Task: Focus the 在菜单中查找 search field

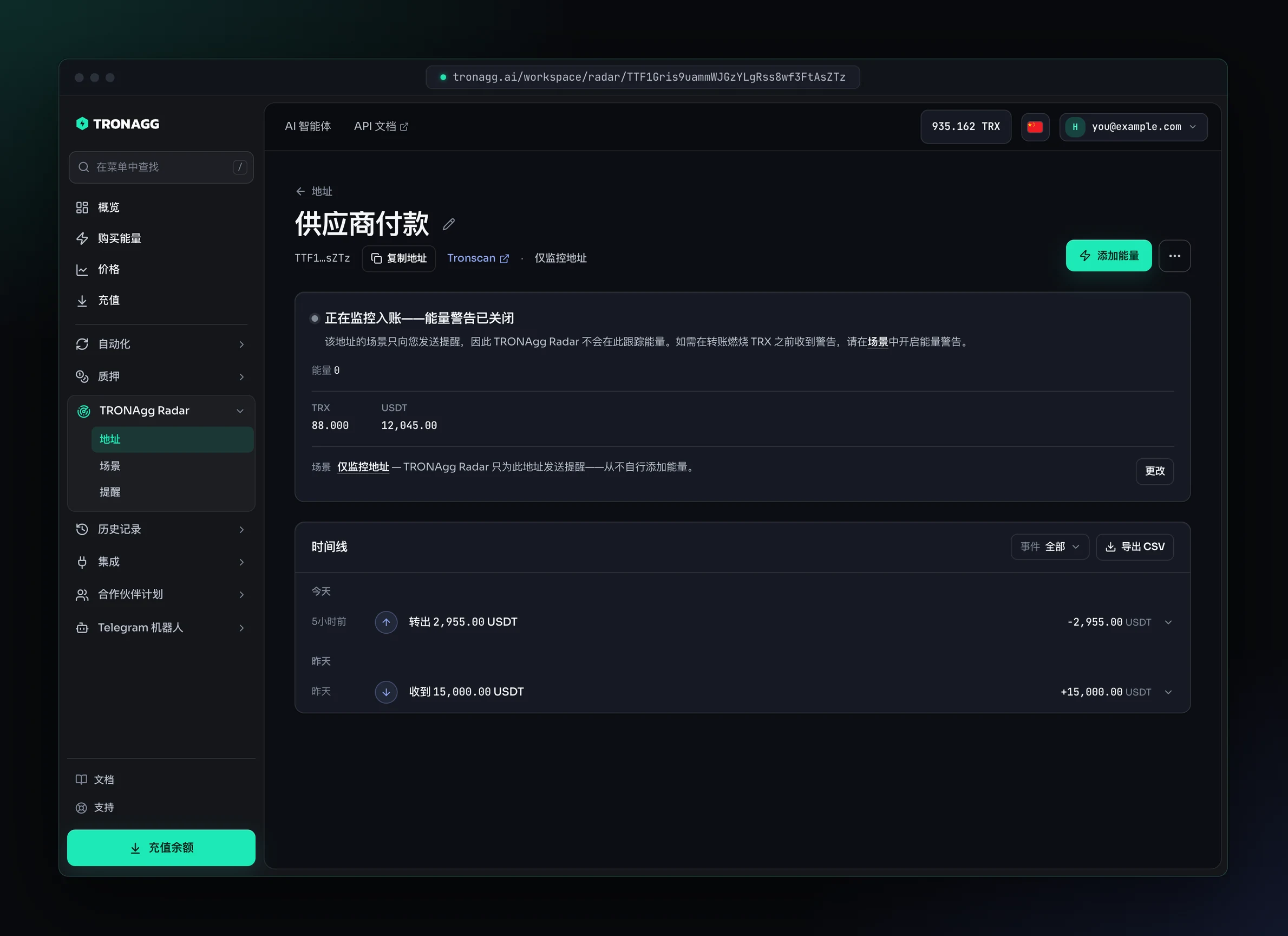Action: coord(161,167)
